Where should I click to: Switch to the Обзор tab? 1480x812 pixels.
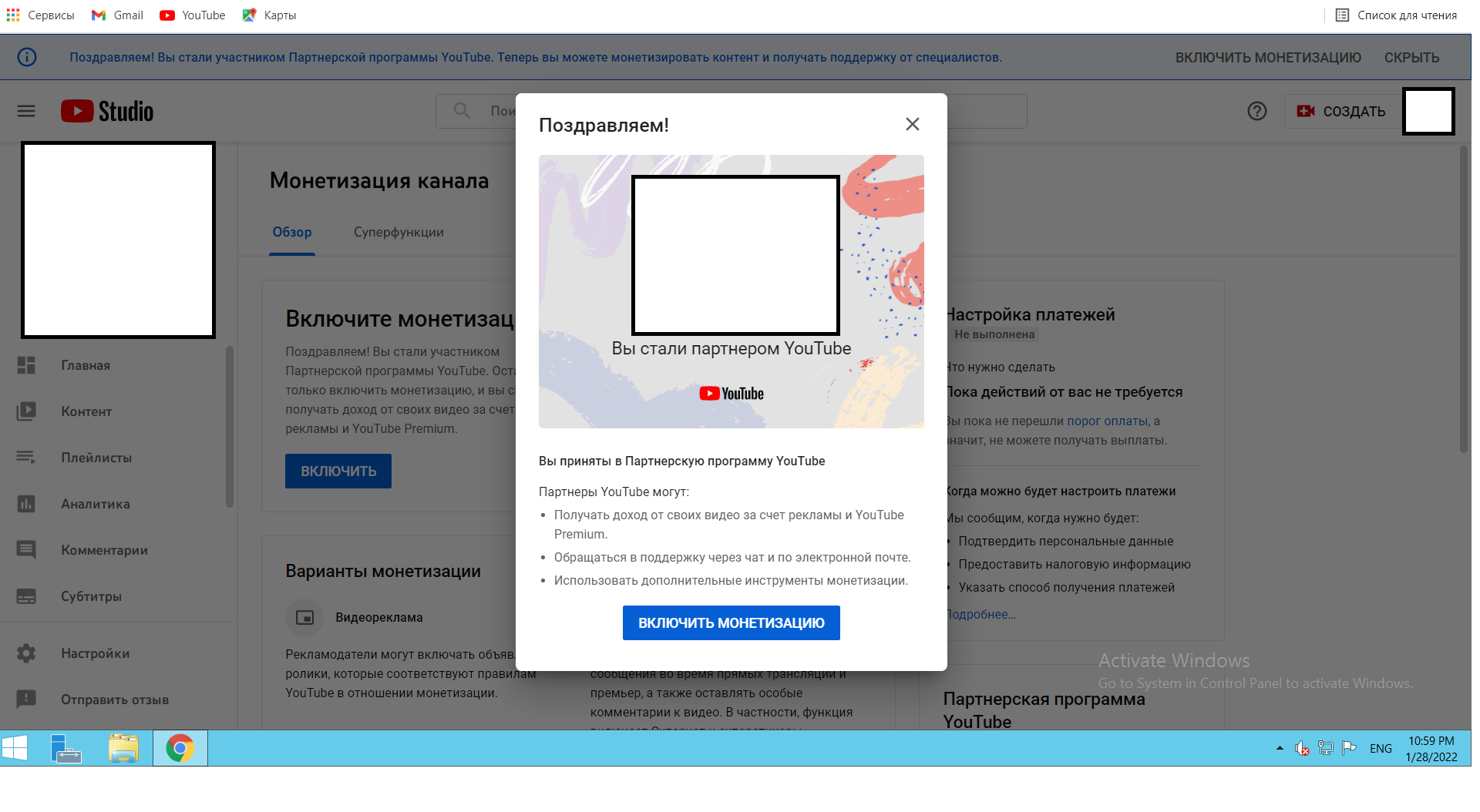click(x=292, y=233)
